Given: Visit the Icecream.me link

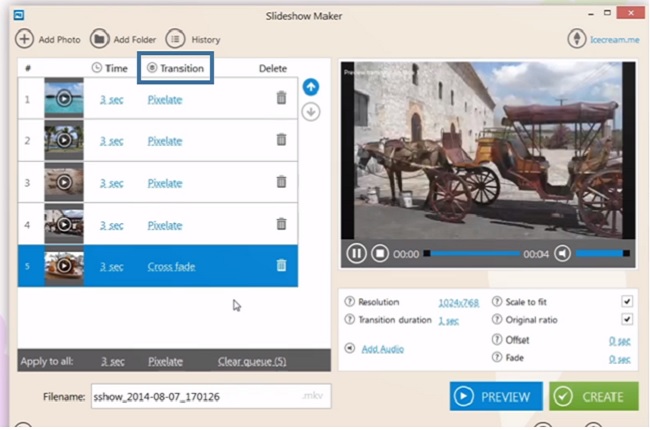Looking at the screenshot, I should click(x=614, y=39).
